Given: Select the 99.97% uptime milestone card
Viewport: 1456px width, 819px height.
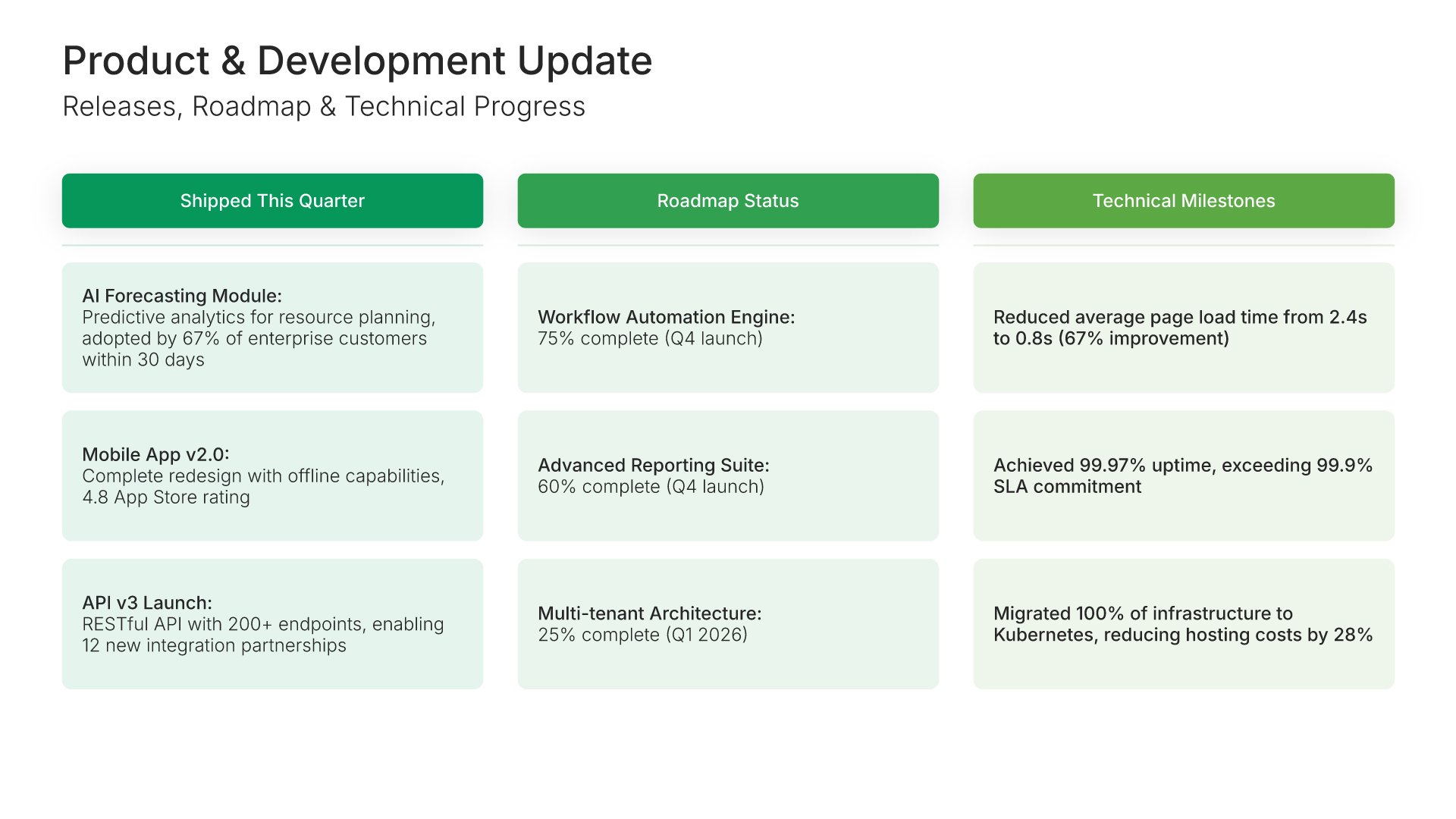Looking at the screenshot, I should 1183,475.
